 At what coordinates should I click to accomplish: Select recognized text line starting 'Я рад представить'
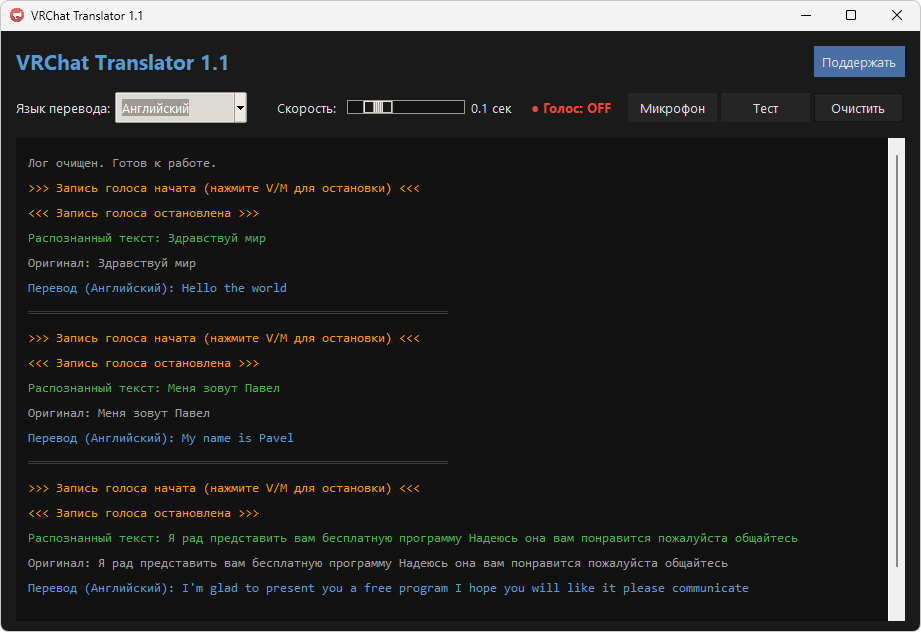click(412, 538)
